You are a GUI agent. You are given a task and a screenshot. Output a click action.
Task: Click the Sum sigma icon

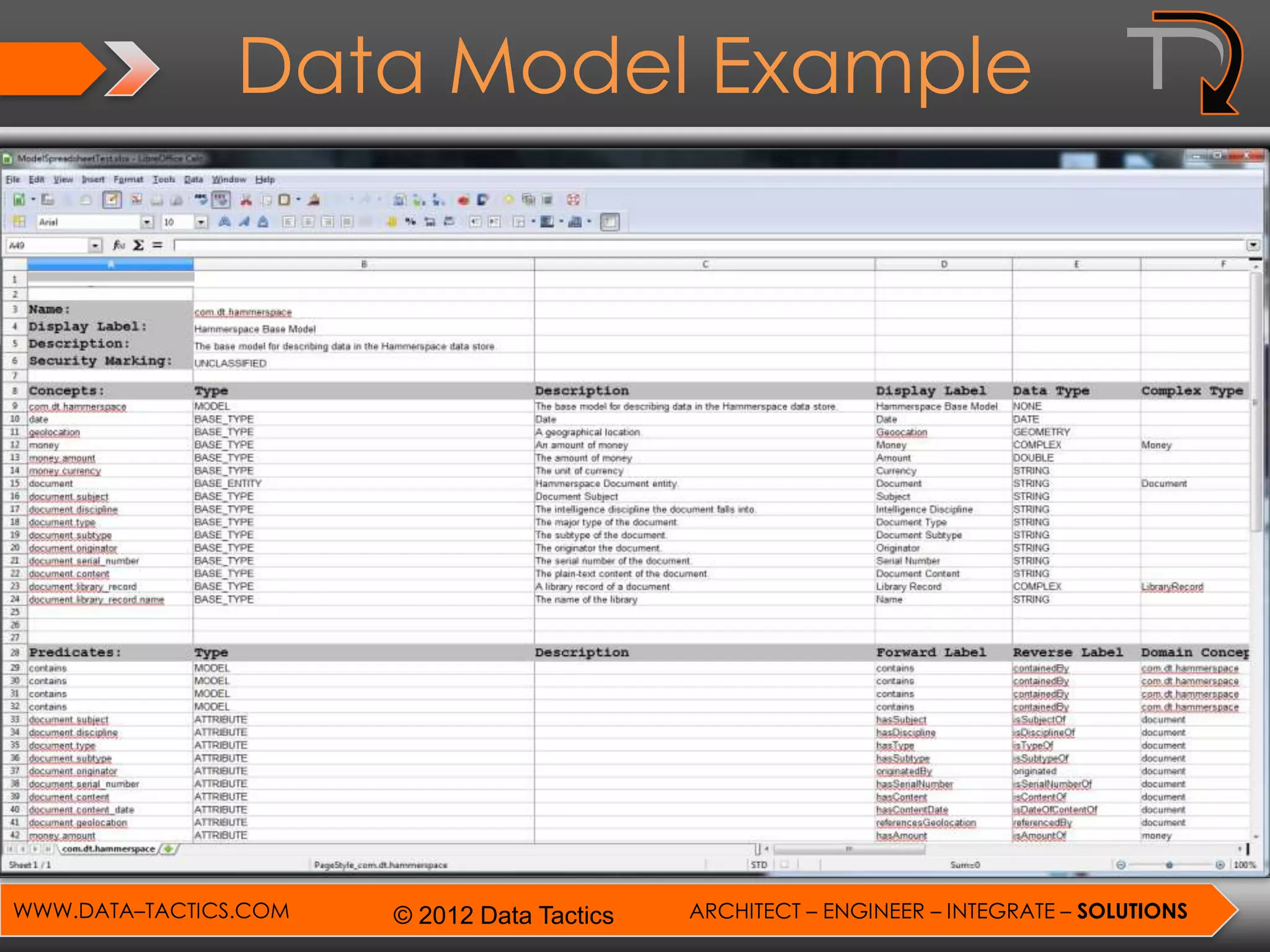138,245
